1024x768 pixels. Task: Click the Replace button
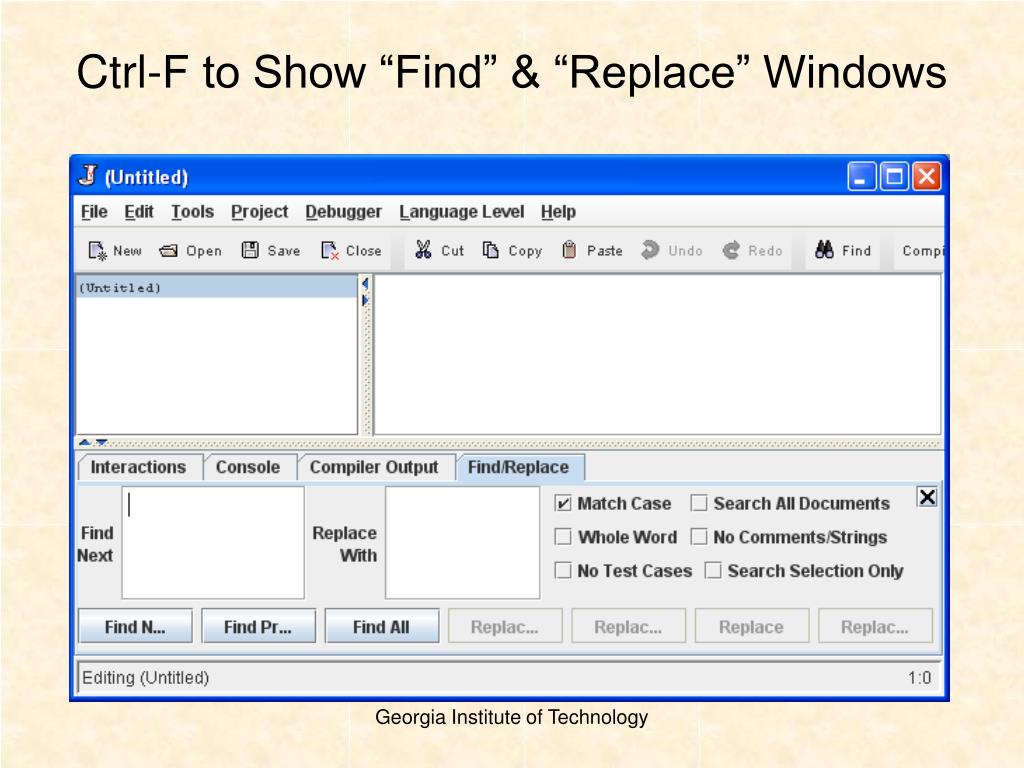[x=752, y=626]
